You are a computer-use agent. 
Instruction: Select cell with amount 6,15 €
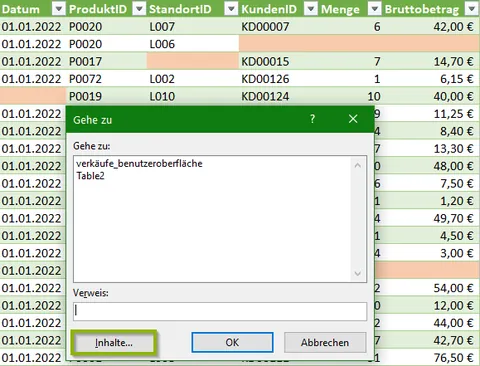click(x=431, y=79)
